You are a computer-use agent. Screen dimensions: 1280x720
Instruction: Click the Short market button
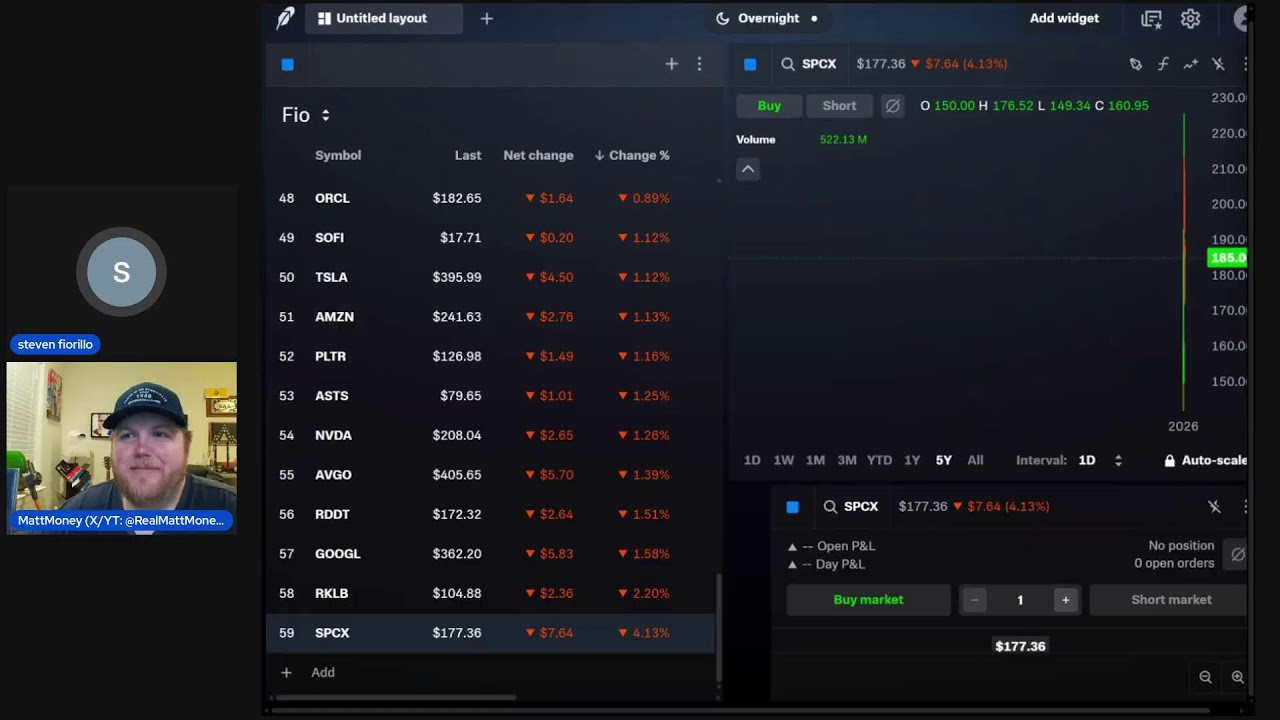(x=1168, y=600)
